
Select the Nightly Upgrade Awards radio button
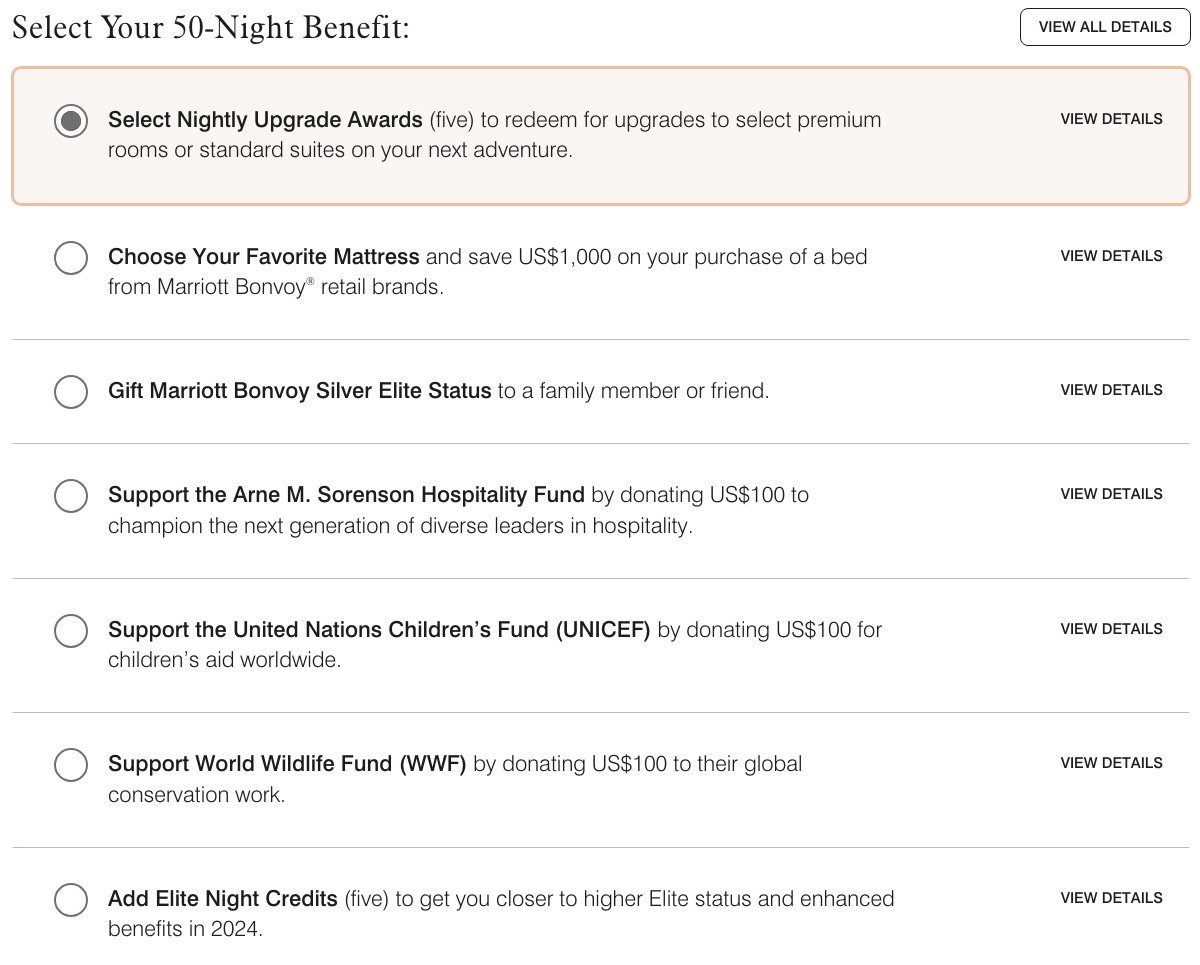click(x=71, y=121)
